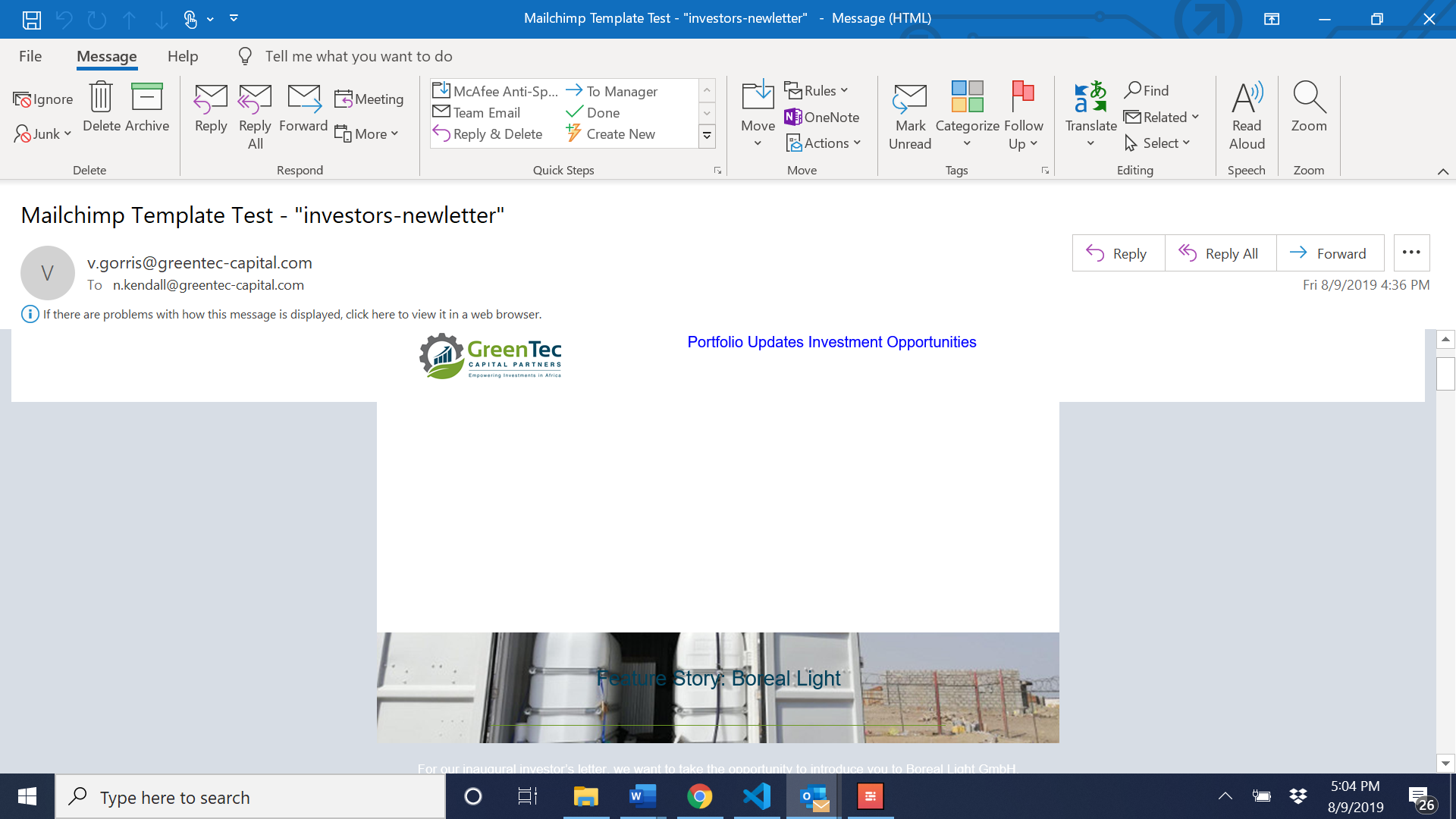Viewport: 1456px width, 819px height.
Task: Switch to the Help ribbon tab
Action: [x=182, y=56]
